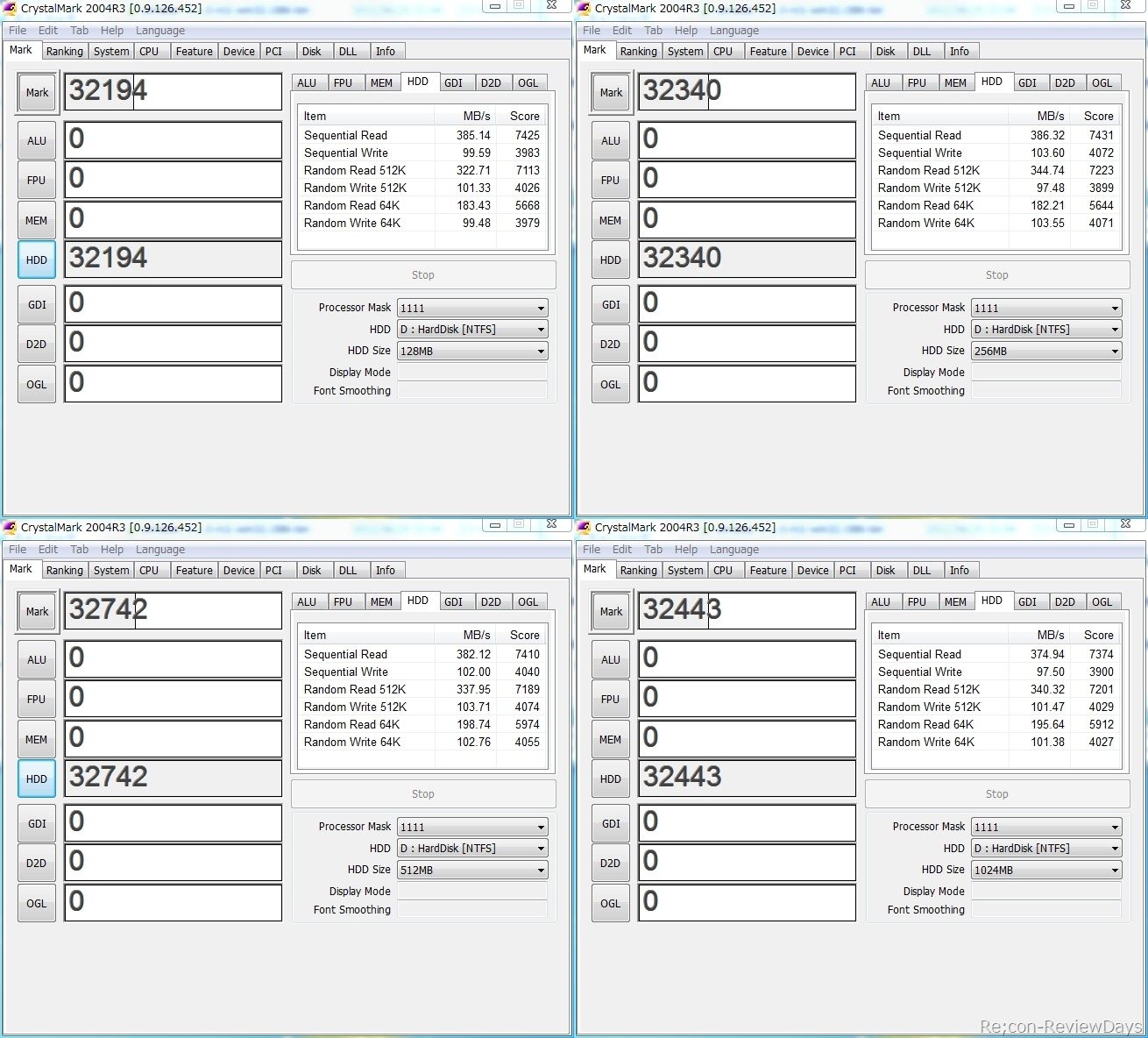Run the MEM benchmark button in the 512MB window
This screenshot has height=1038, width=1148.
37,740
